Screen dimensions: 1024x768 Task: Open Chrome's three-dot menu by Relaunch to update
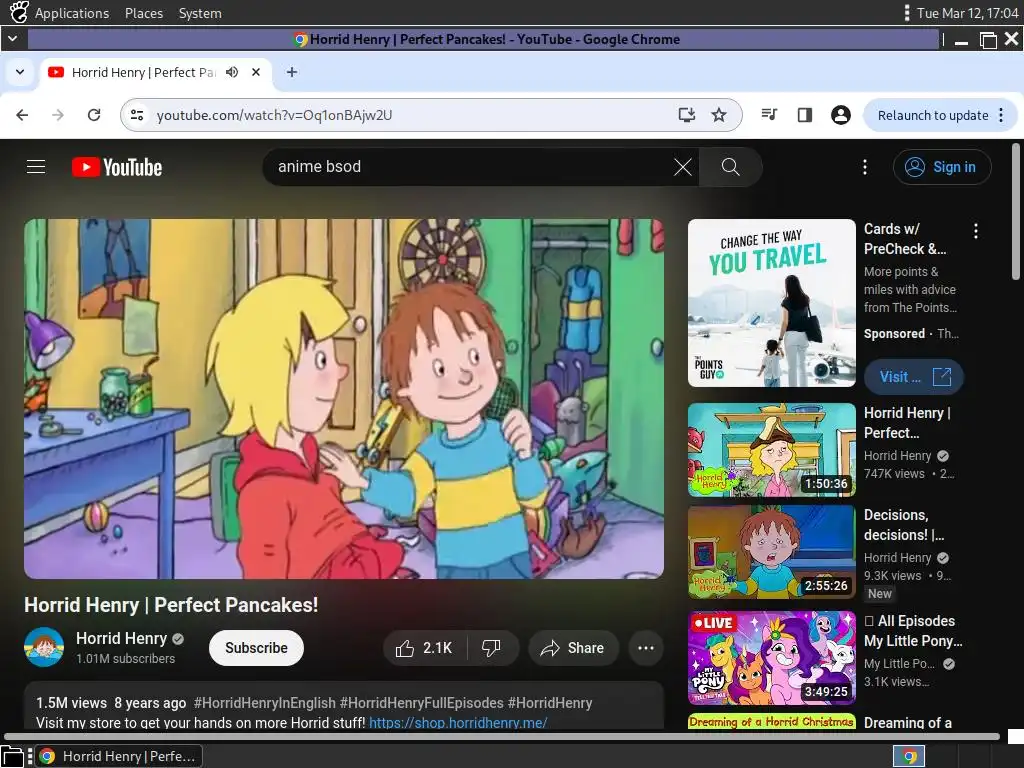1001,116
